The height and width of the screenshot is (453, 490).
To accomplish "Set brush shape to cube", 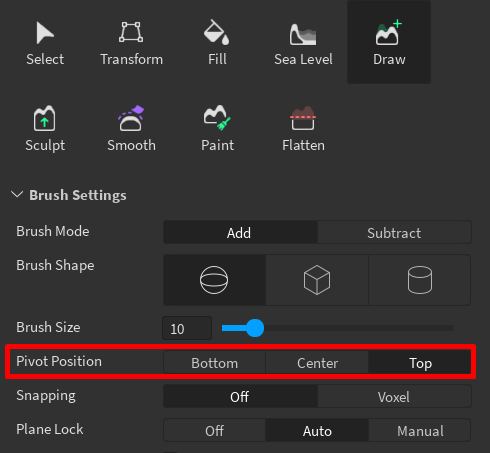I will pyautogui.click(x=317, y=280).
